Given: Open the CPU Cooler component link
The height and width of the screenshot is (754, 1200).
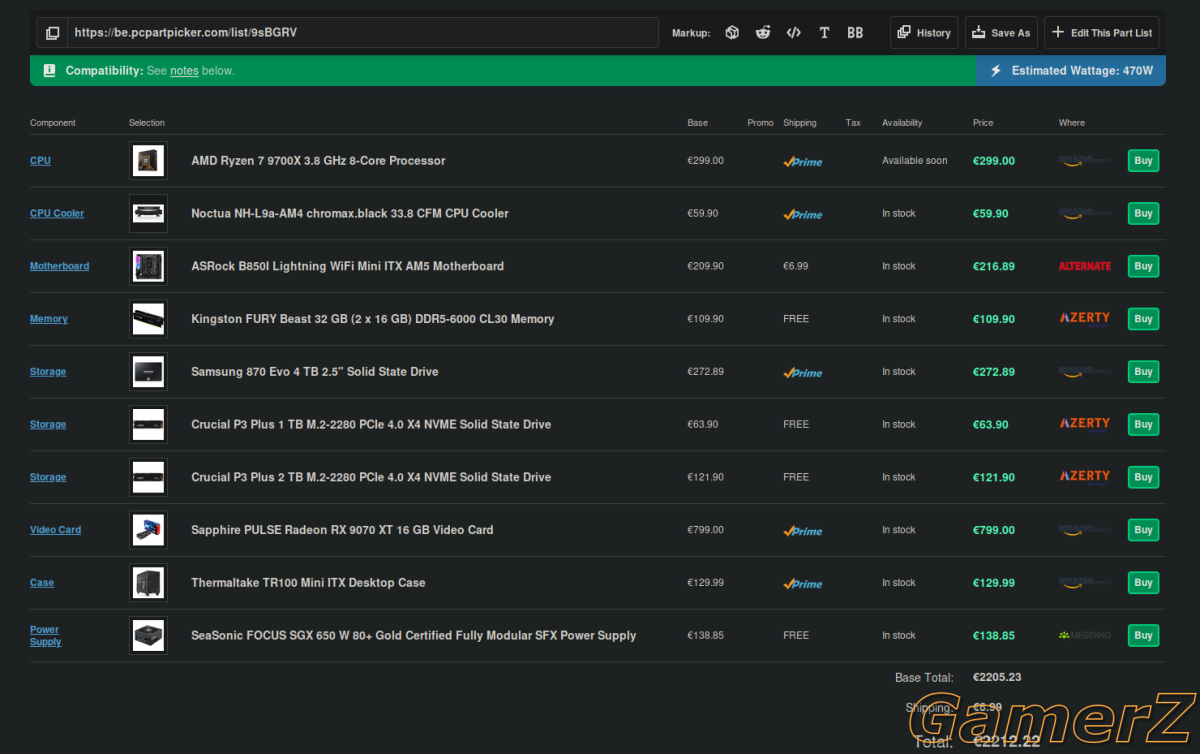Looking at the screenshot, I should pyautogui.click(x=57, y=214).
